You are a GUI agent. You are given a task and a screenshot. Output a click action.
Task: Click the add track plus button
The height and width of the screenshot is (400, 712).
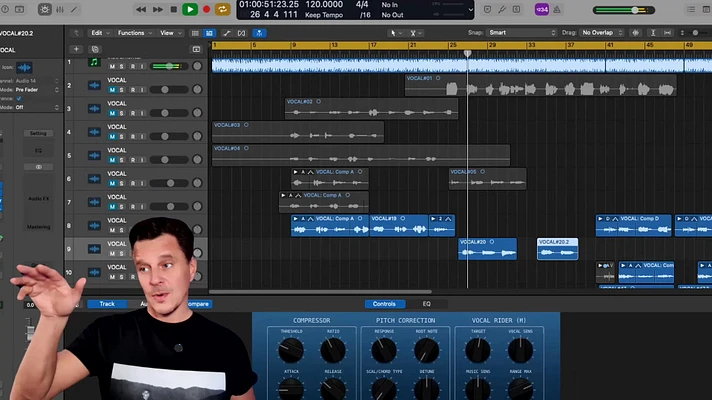coord(76,49)
